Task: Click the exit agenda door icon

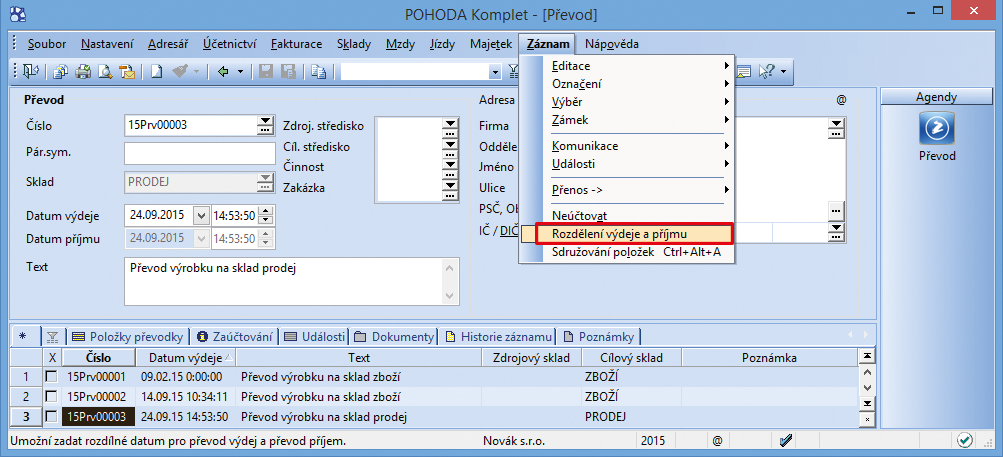Action: point(31,72)
